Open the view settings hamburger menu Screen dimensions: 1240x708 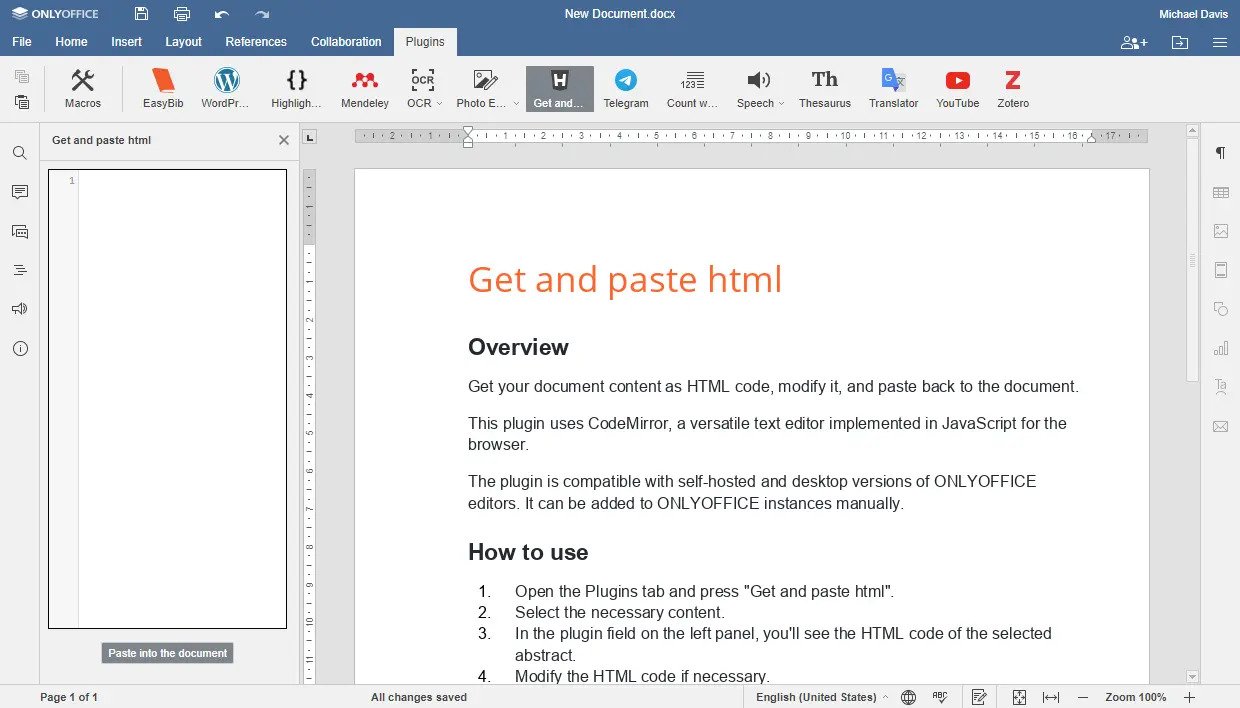1220,43
